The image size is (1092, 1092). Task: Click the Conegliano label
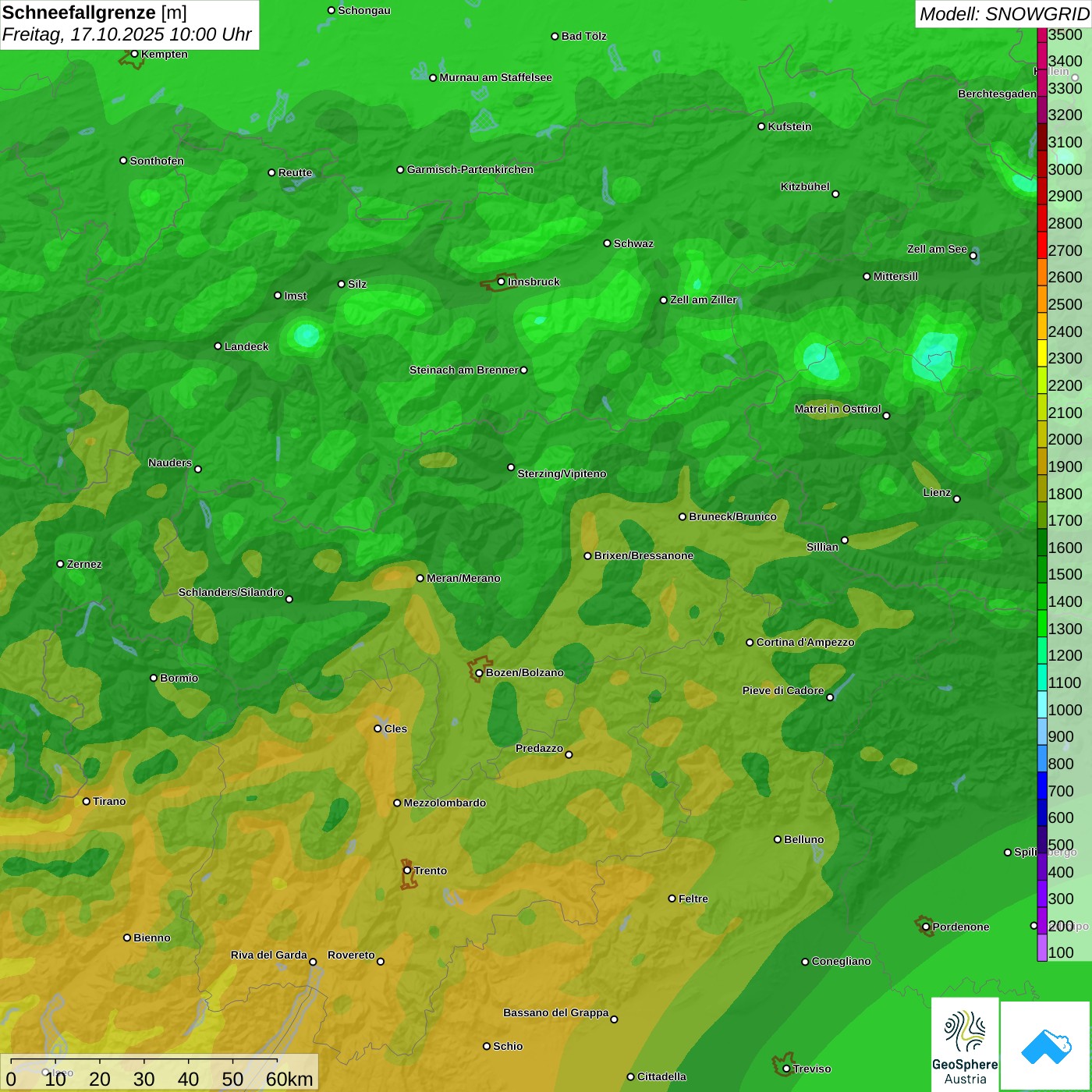coord(841,961)
